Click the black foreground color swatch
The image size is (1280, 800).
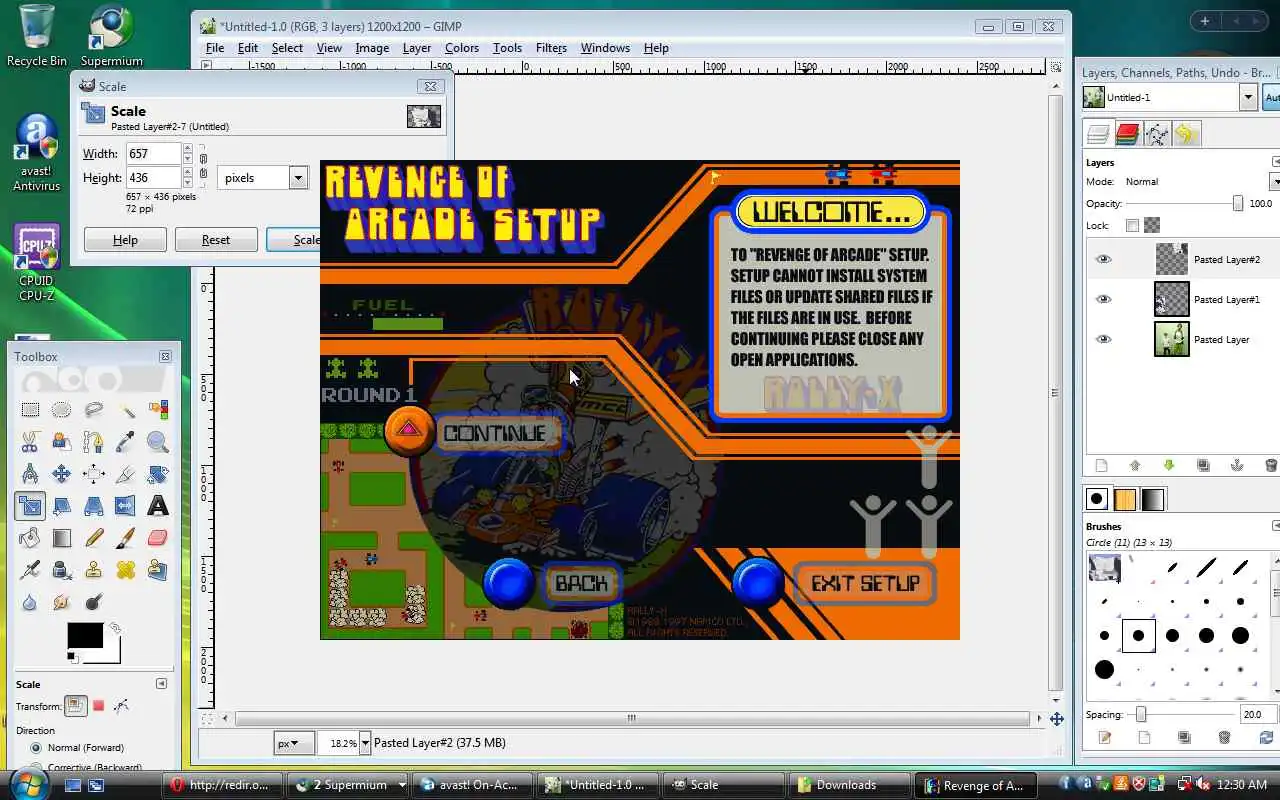pyautogui.click(x=84, y=636)
